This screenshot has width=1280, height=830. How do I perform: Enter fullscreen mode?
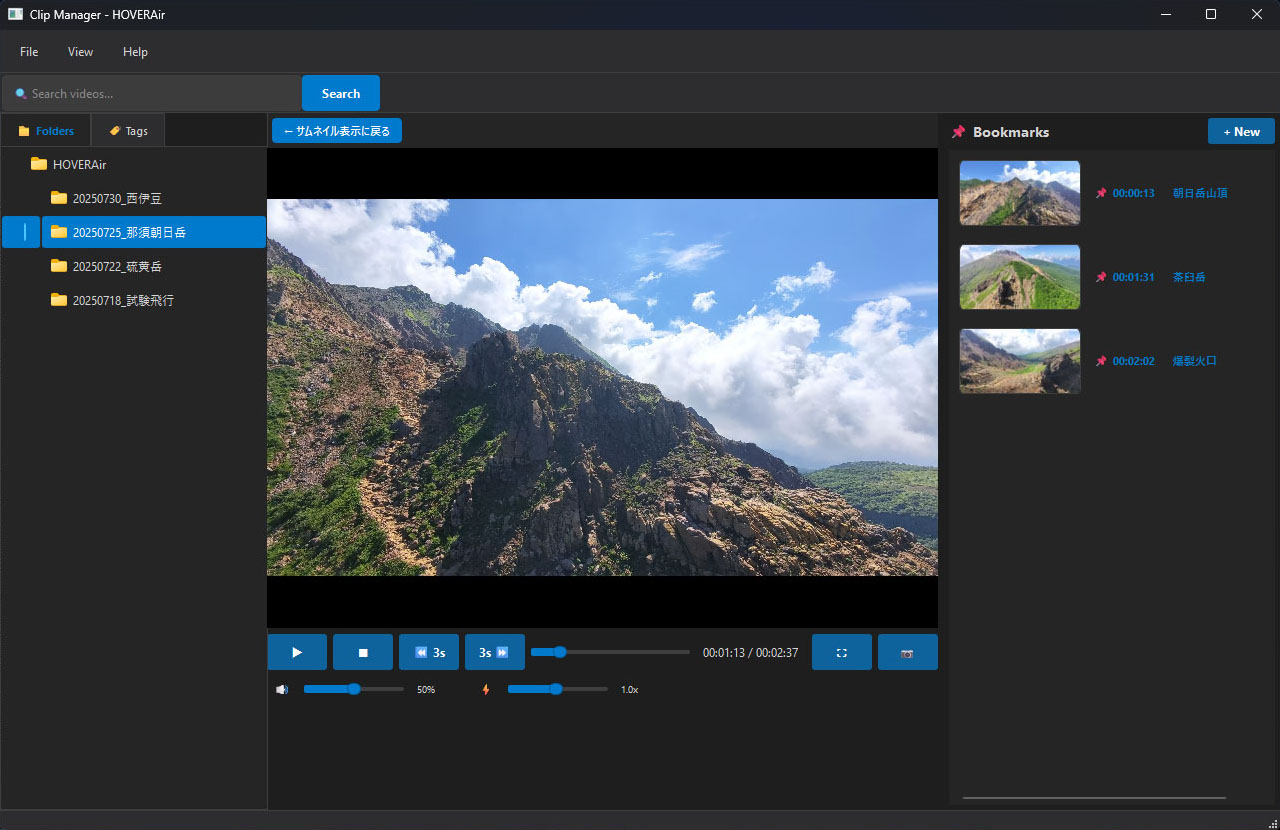coord(841,652)
